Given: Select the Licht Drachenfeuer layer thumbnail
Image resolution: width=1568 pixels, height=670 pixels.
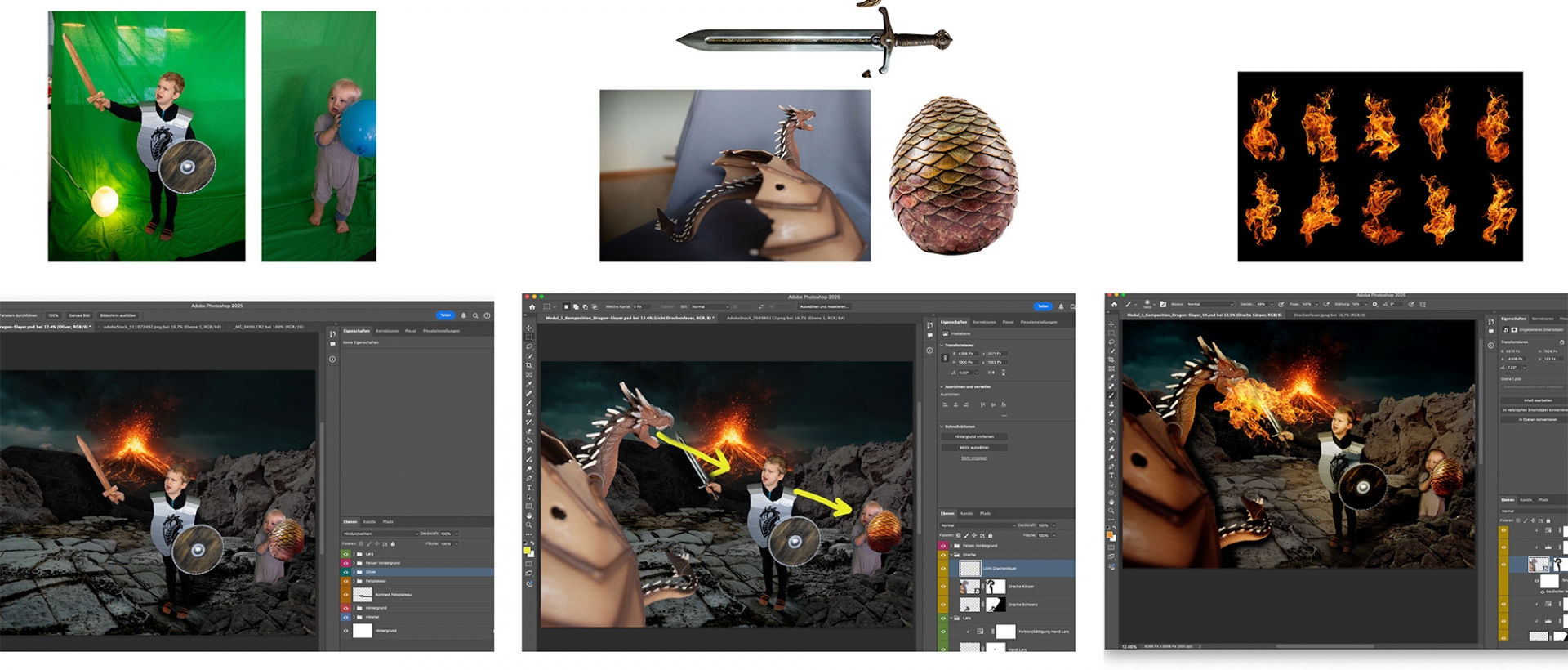Looking at the screenshot, I should coord(969,568).
